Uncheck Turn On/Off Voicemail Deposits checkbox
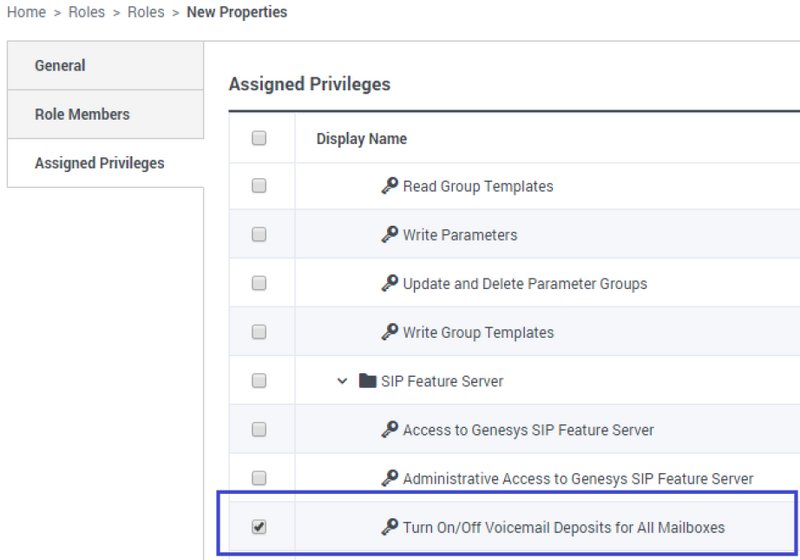The width and height of the screenshot is (800, 560). pyautogui.click(x=259, y=527)
